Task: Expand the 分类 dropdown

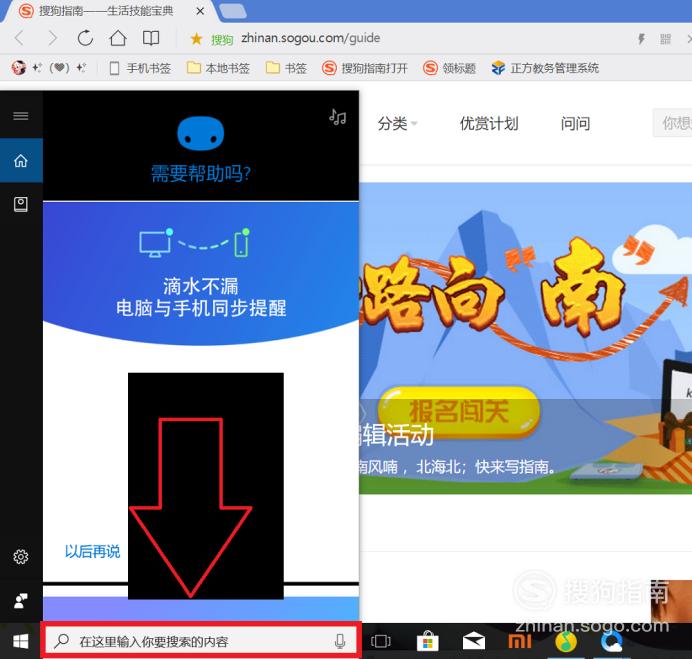Action: [x=397, y=124]
